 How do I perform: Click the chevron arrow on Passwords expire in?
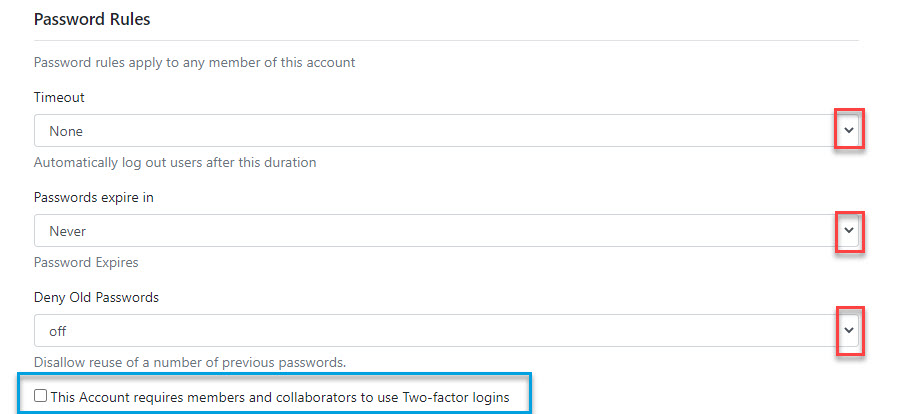[x=849, y=230]
